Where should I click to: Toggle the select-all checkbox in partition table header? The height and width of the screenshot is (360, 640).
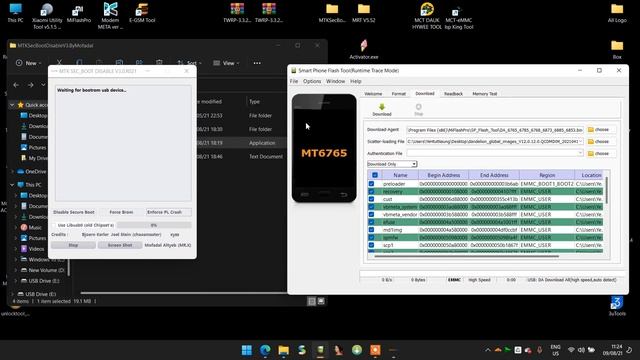point(375,175)
